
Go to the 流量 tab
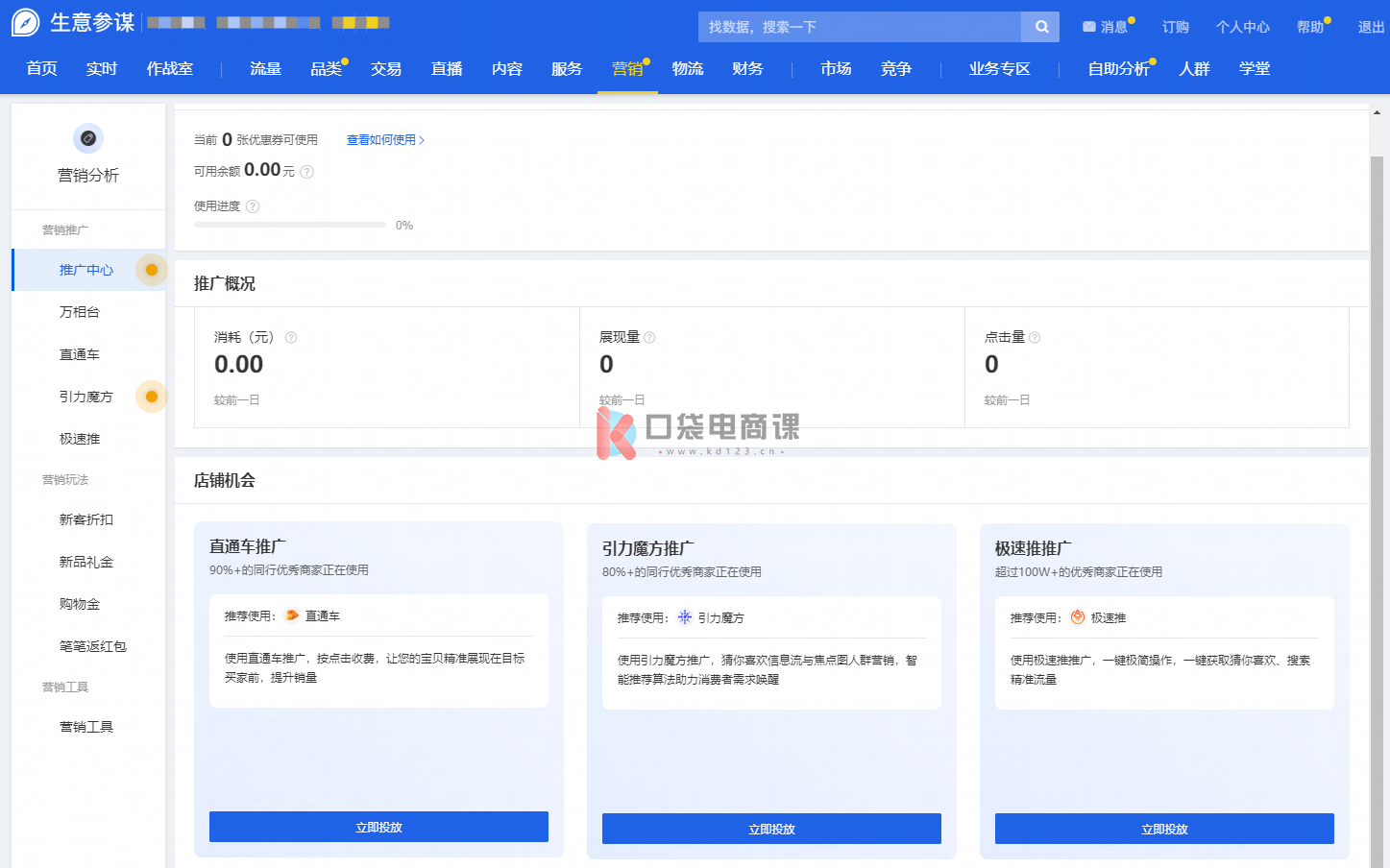(x=266, y=69)
